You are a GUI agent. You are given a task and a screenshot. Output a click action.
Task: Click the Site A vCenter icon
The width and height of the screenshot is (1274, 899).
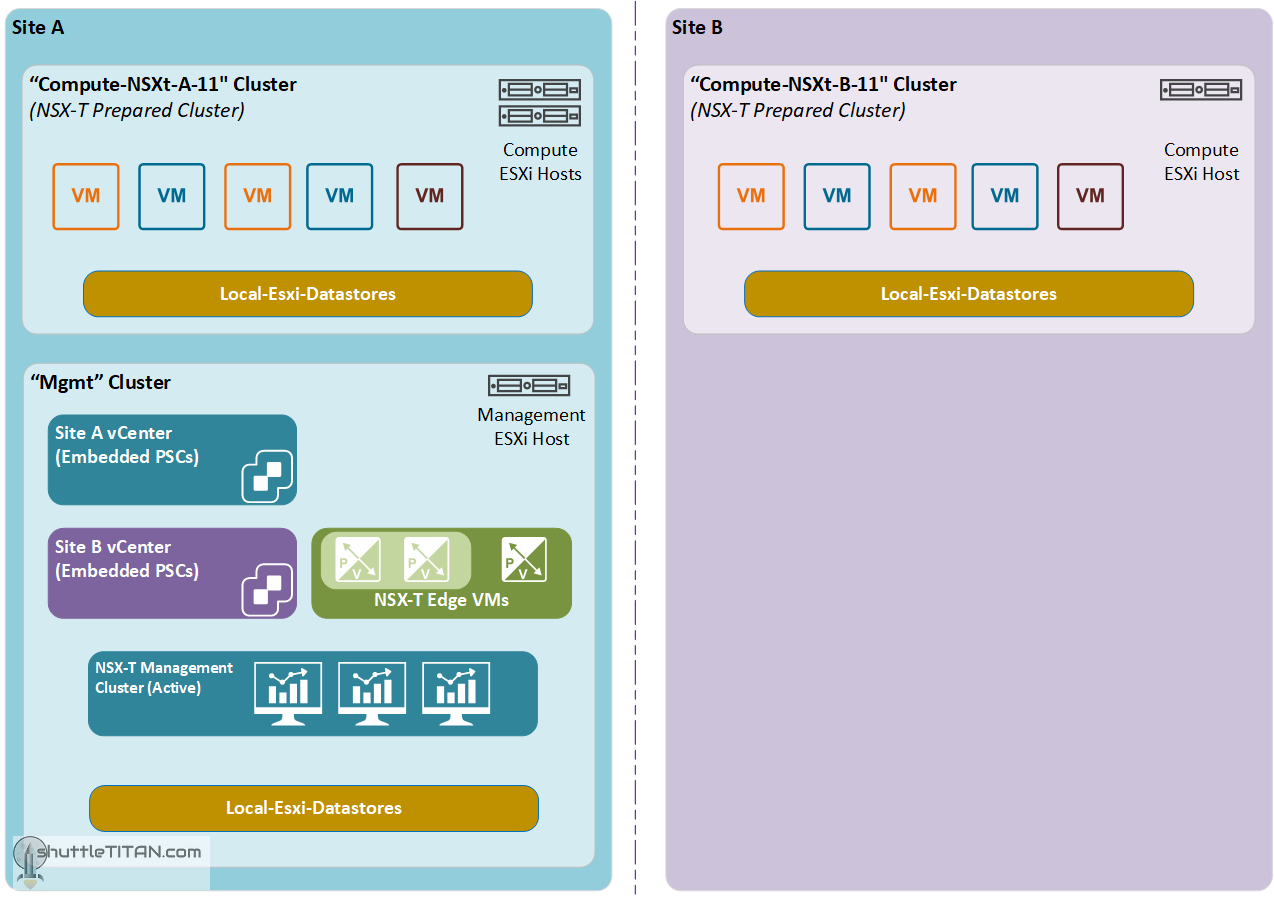(x=267, y=476)
